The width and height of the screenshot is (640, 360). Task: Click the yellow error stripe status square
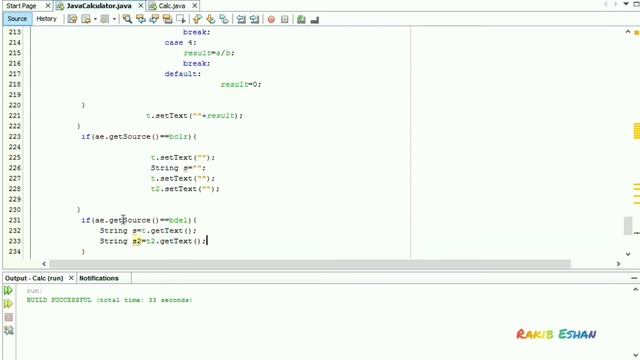[636, 33]
